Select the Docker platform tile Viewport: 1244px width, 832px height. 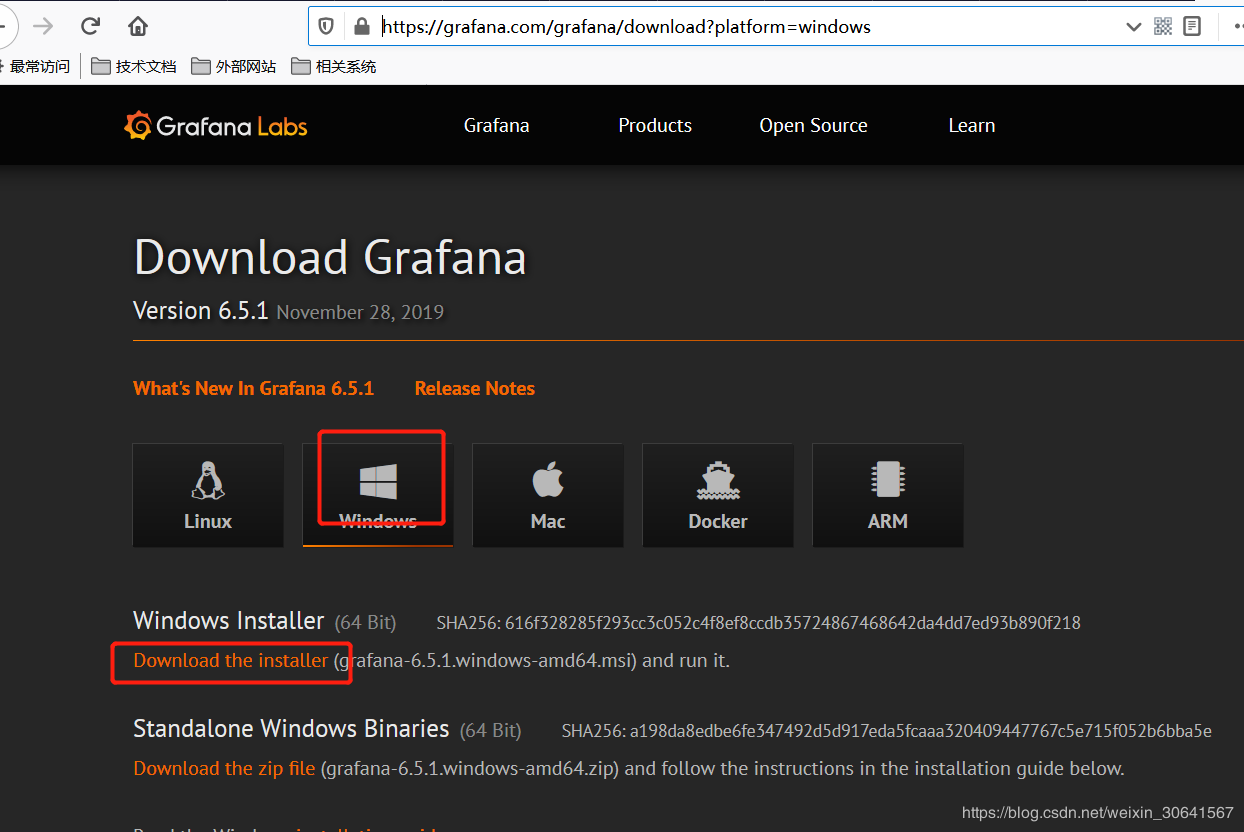click(718, 495)
